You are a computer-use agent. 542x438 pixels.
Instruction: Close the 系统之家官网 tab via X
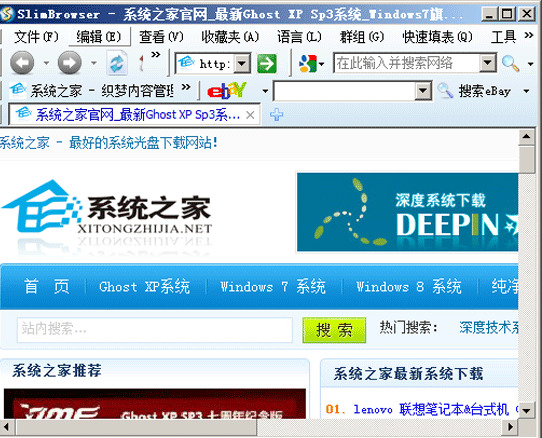250,115
